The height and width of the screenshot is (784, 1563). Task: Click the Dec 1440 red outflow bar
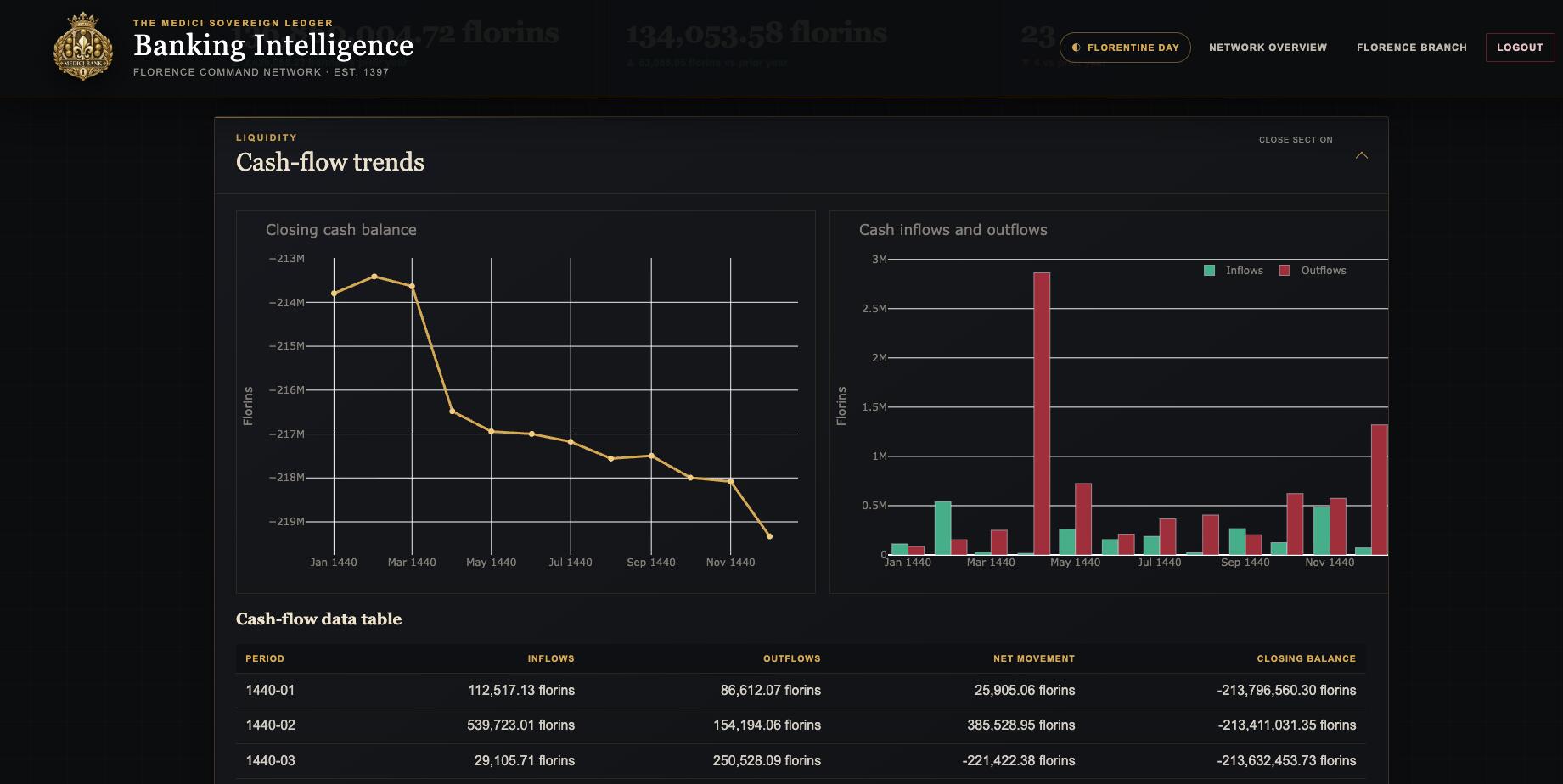pyautogui.click(x=1380, y=490)
